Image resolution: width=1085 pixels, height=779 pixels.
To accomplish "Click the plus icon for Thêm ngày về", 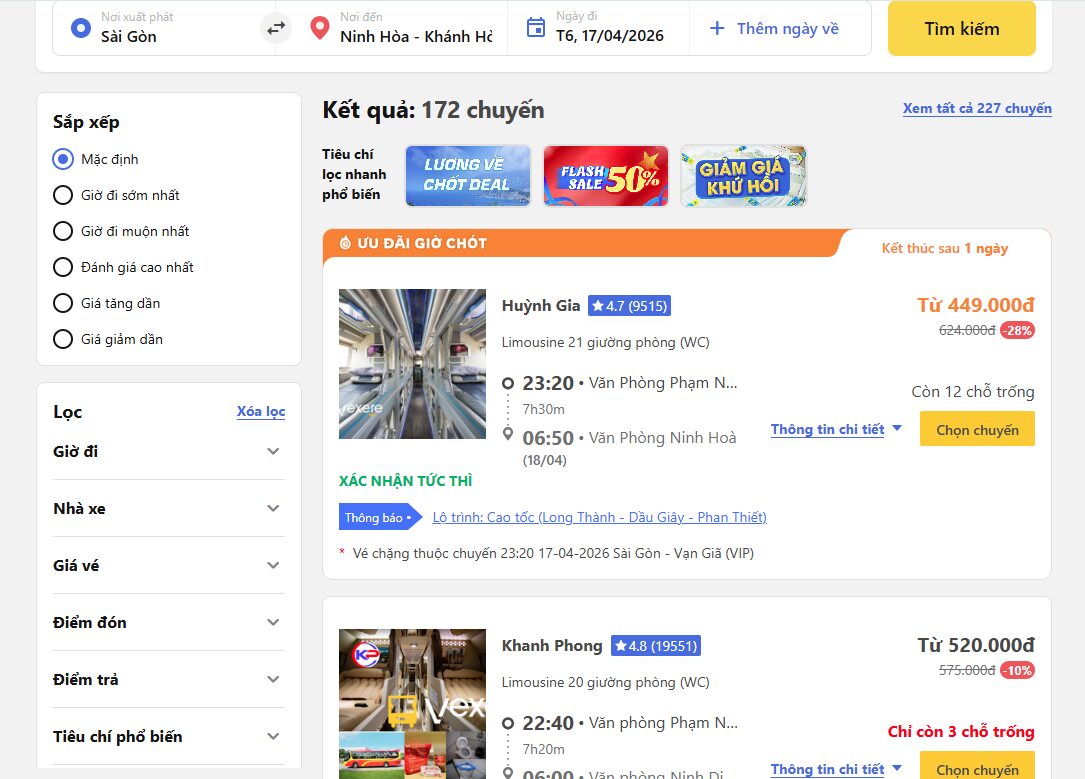I will 717,28.
